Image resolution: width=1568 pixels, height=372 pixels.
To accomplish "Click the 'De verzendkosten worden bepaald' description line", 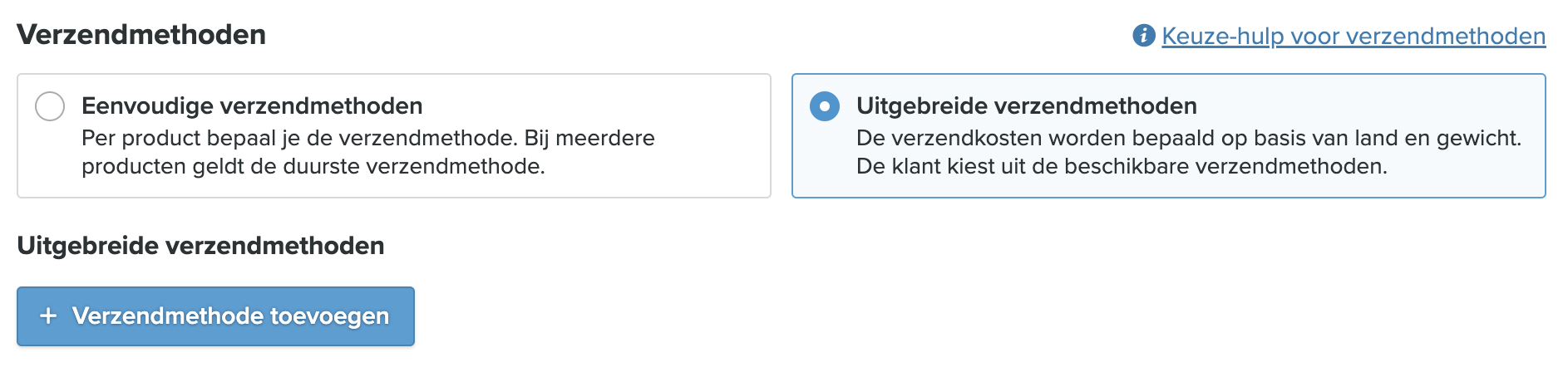I will pyautogui.click(x=1189, y=138).
